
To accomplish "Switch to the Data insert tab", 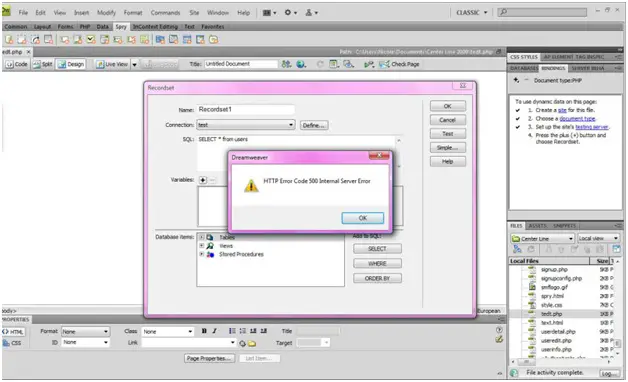I will coord(103,27).
